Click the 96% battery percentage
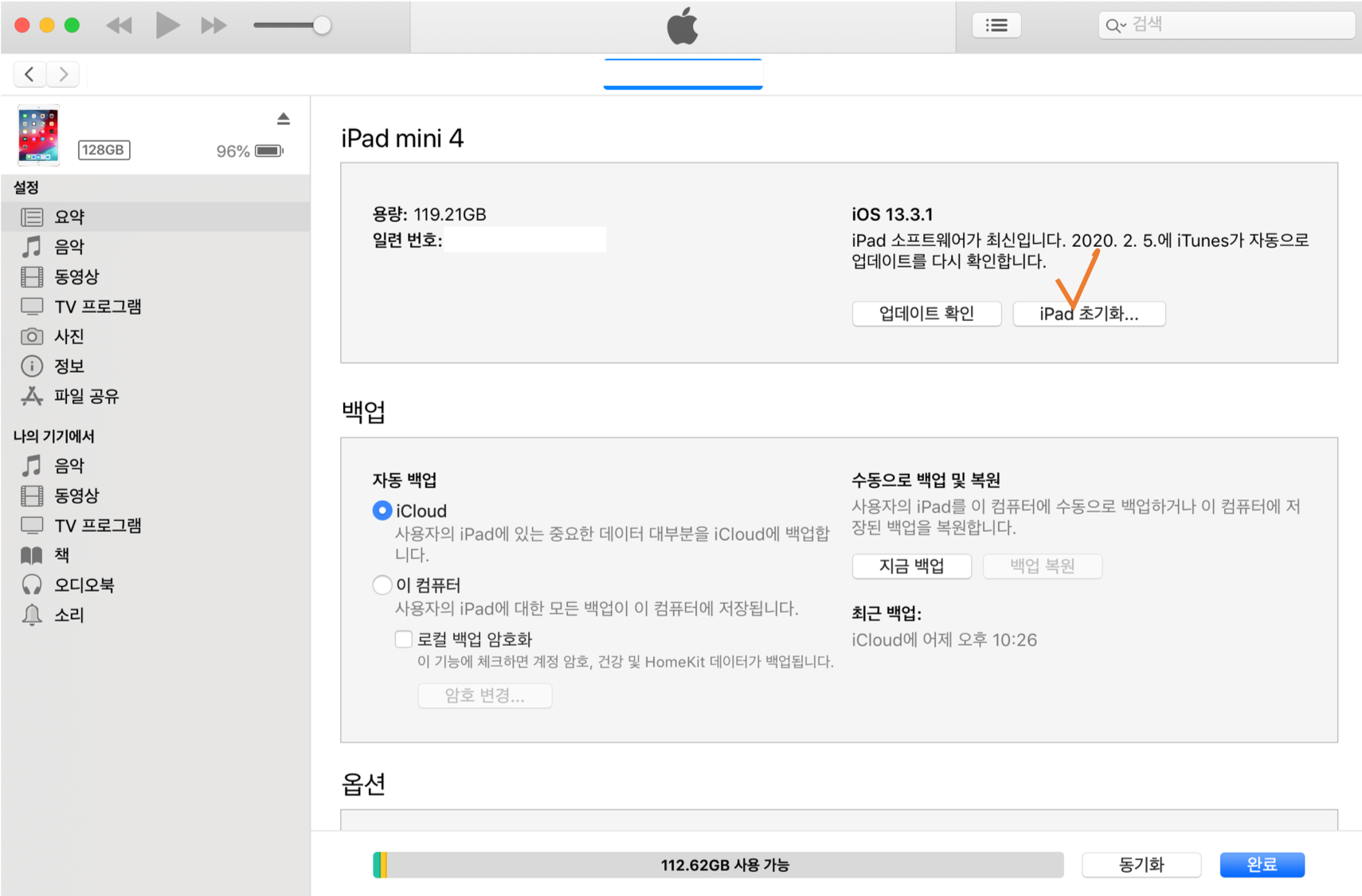 pos(233,151)
